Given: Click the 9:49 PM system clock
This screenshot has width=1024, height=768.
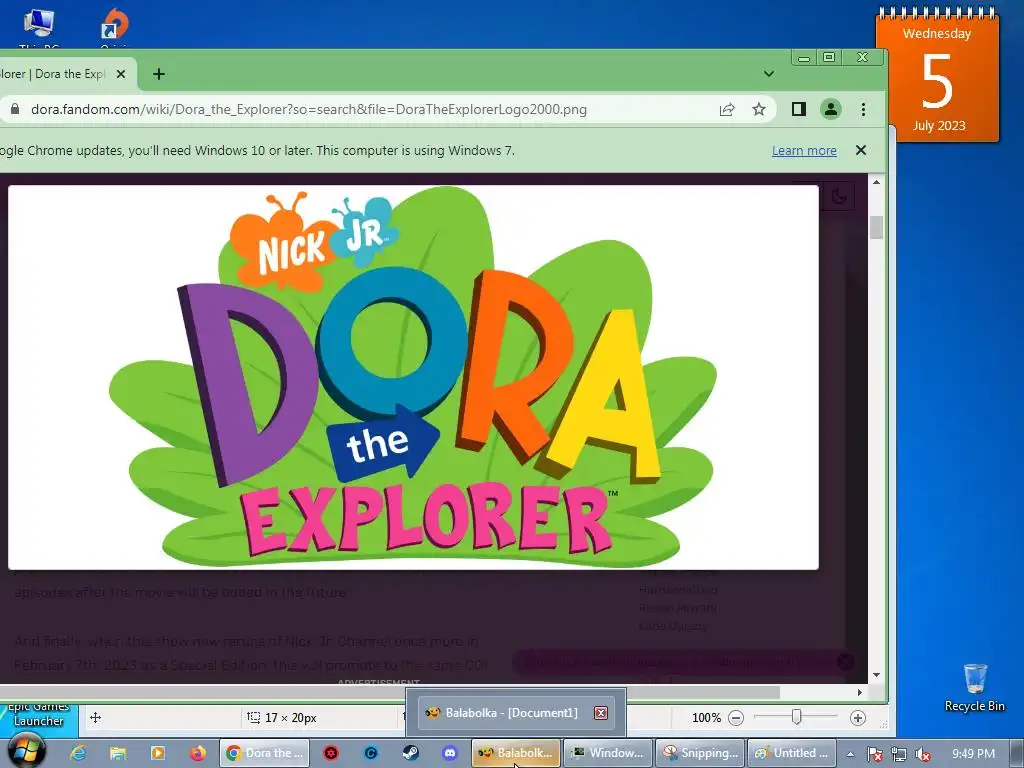Looking at the screenshot, I should [973, 754].
